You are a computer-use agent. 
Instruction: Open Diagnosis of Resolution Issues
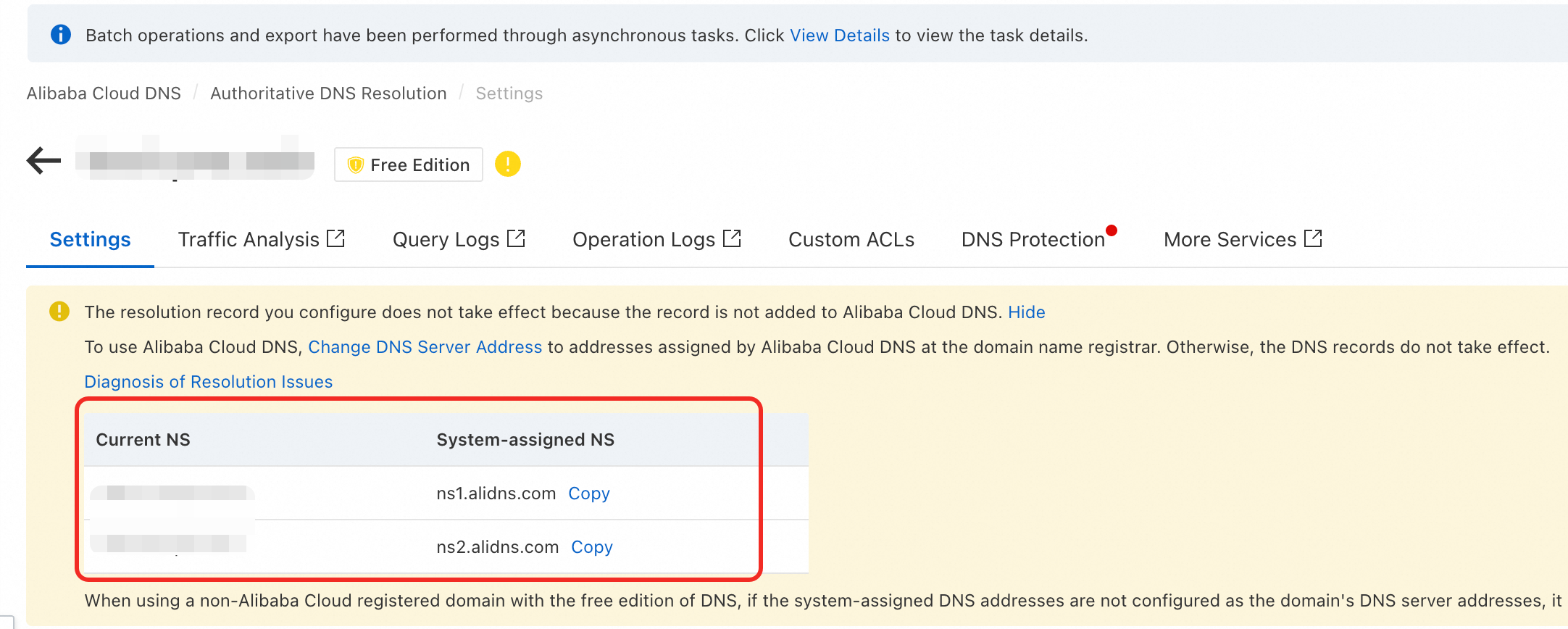[x=208, y=382]
